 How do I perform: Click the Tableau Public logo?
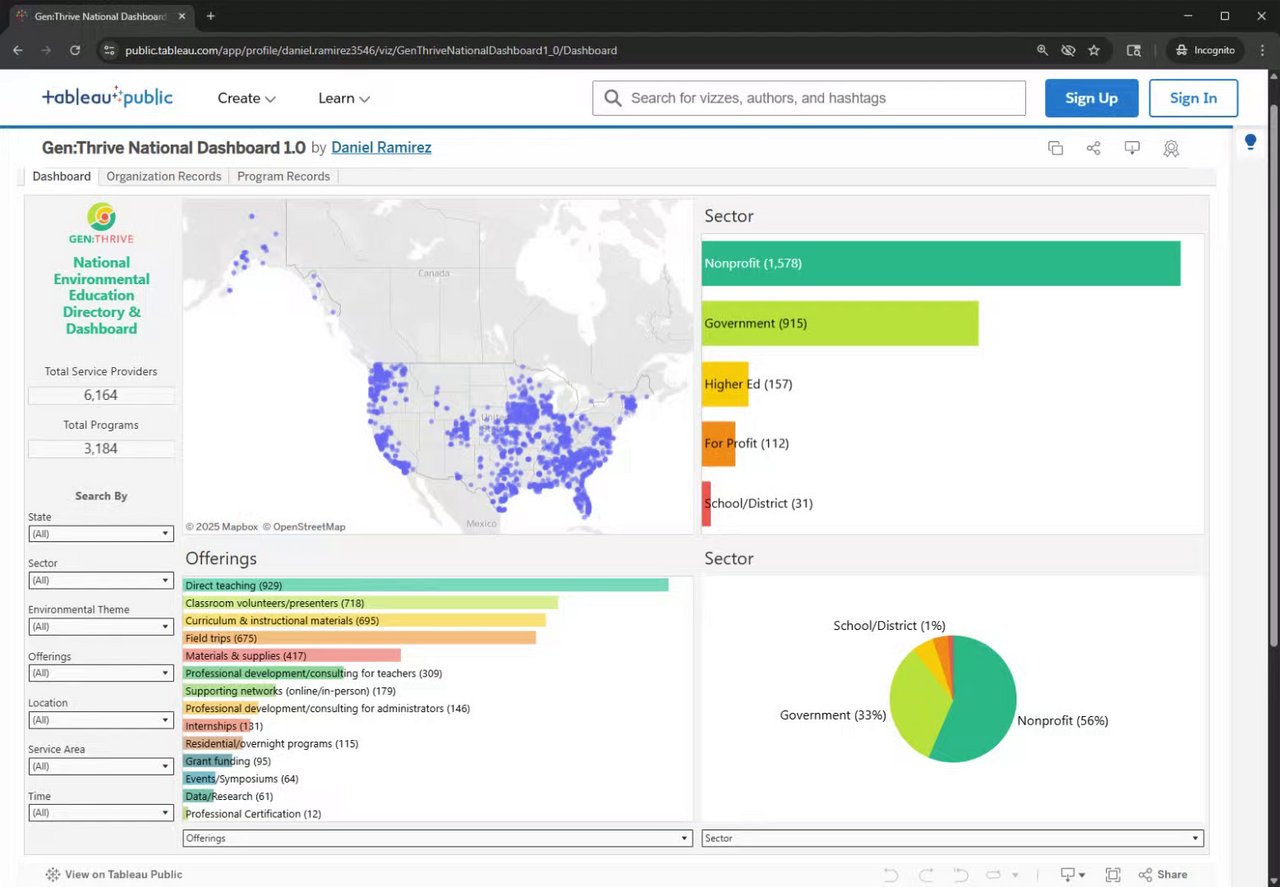[107, 97]
